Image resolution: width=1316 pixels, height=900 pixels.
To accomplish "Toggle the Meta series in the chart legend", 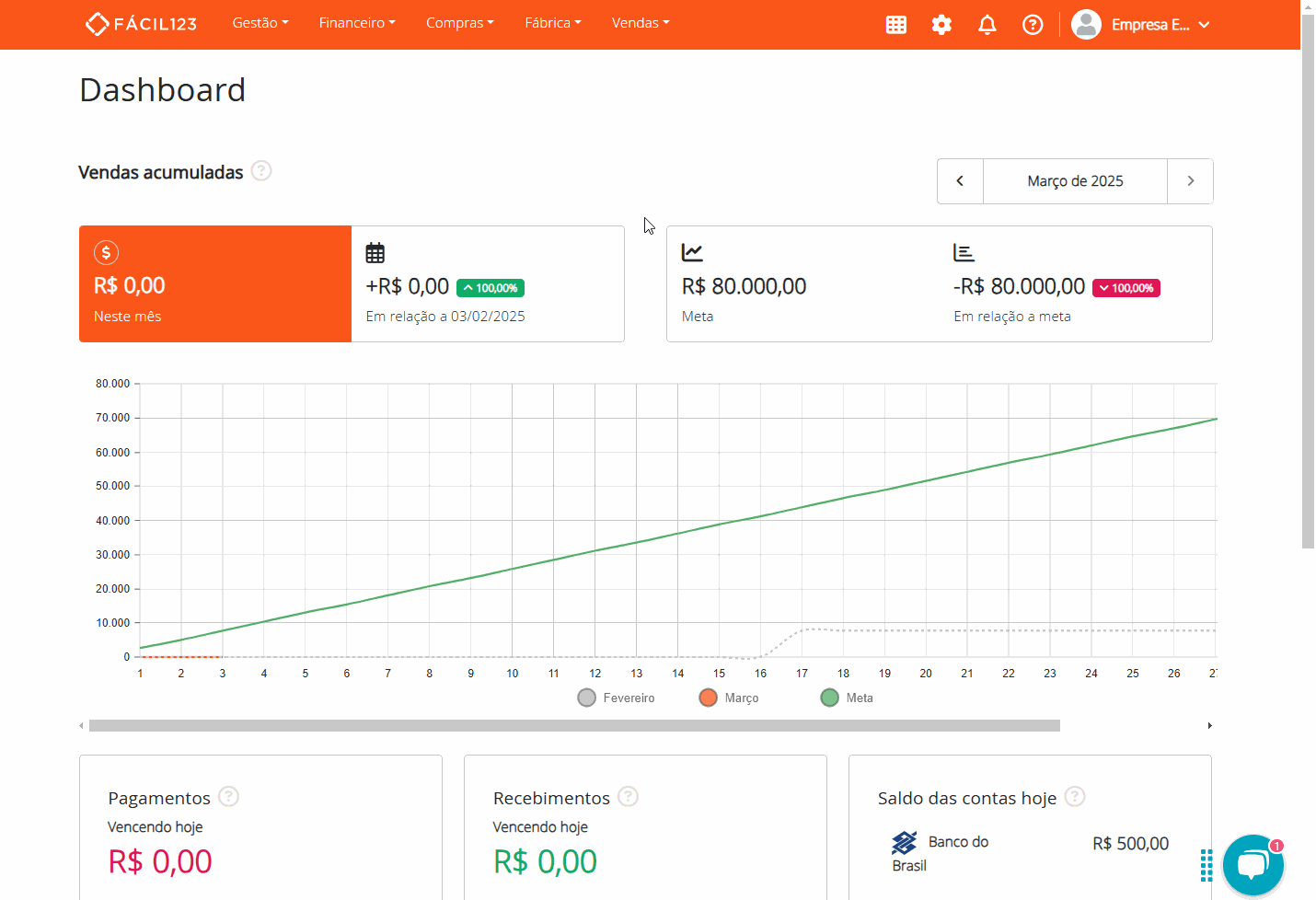I will (845, 698).
